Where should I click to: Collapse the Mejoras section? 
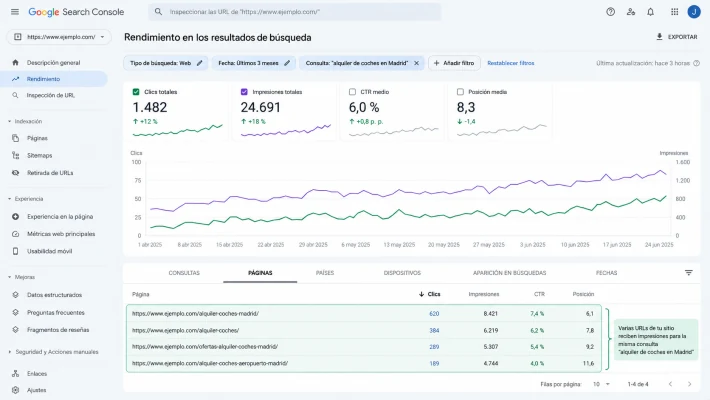click(10, 277)
